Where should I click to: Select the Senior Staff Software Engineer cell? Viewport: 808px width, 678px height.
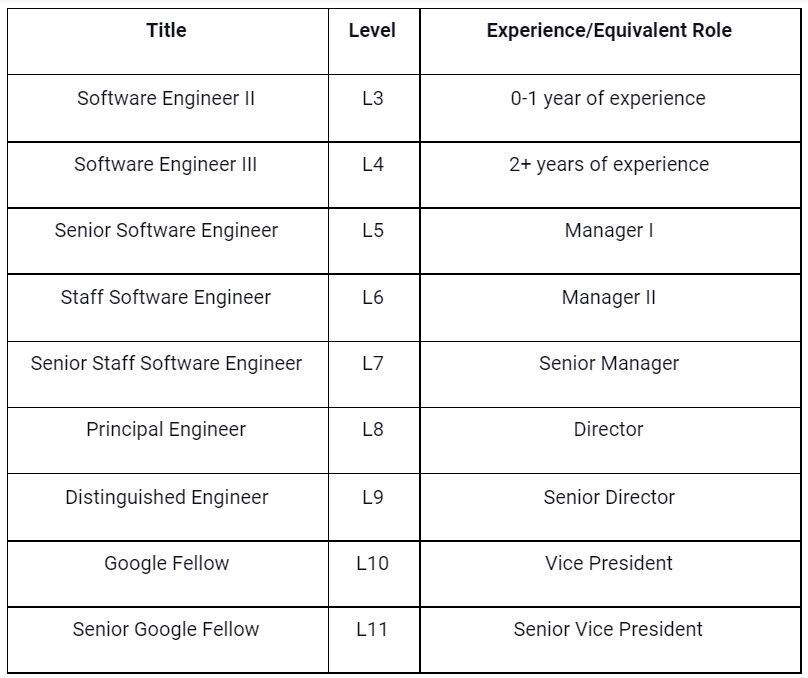[x=166, y=364]
